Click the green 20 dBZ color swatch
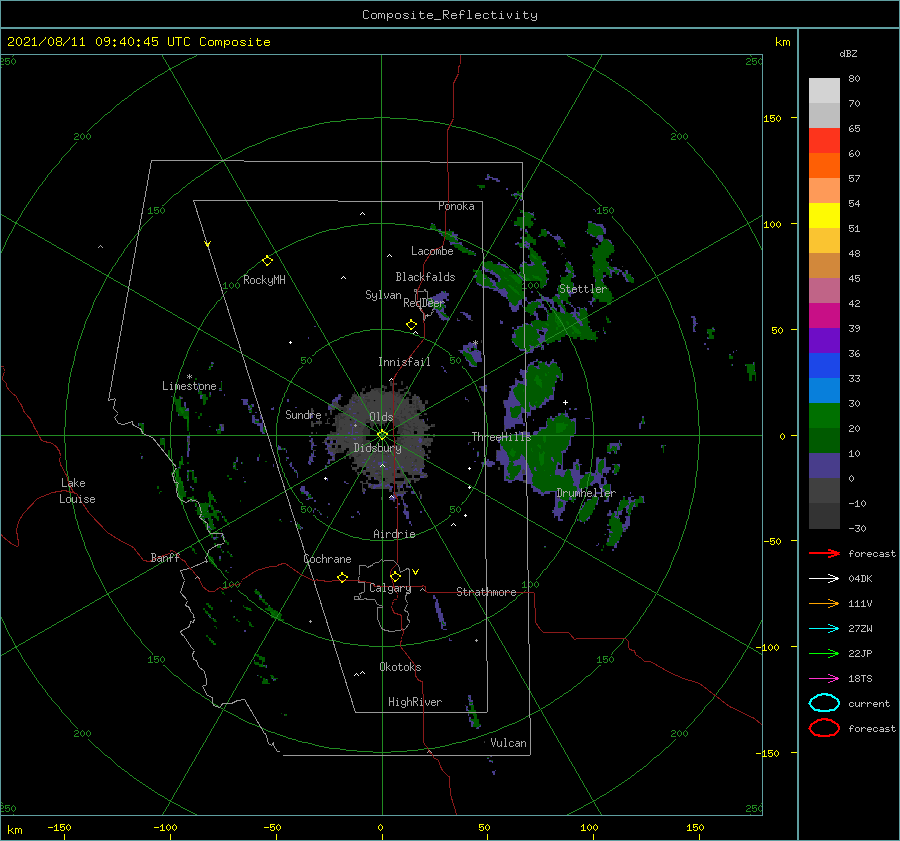This screenshot has width=900, height=841. coord(824,416)
